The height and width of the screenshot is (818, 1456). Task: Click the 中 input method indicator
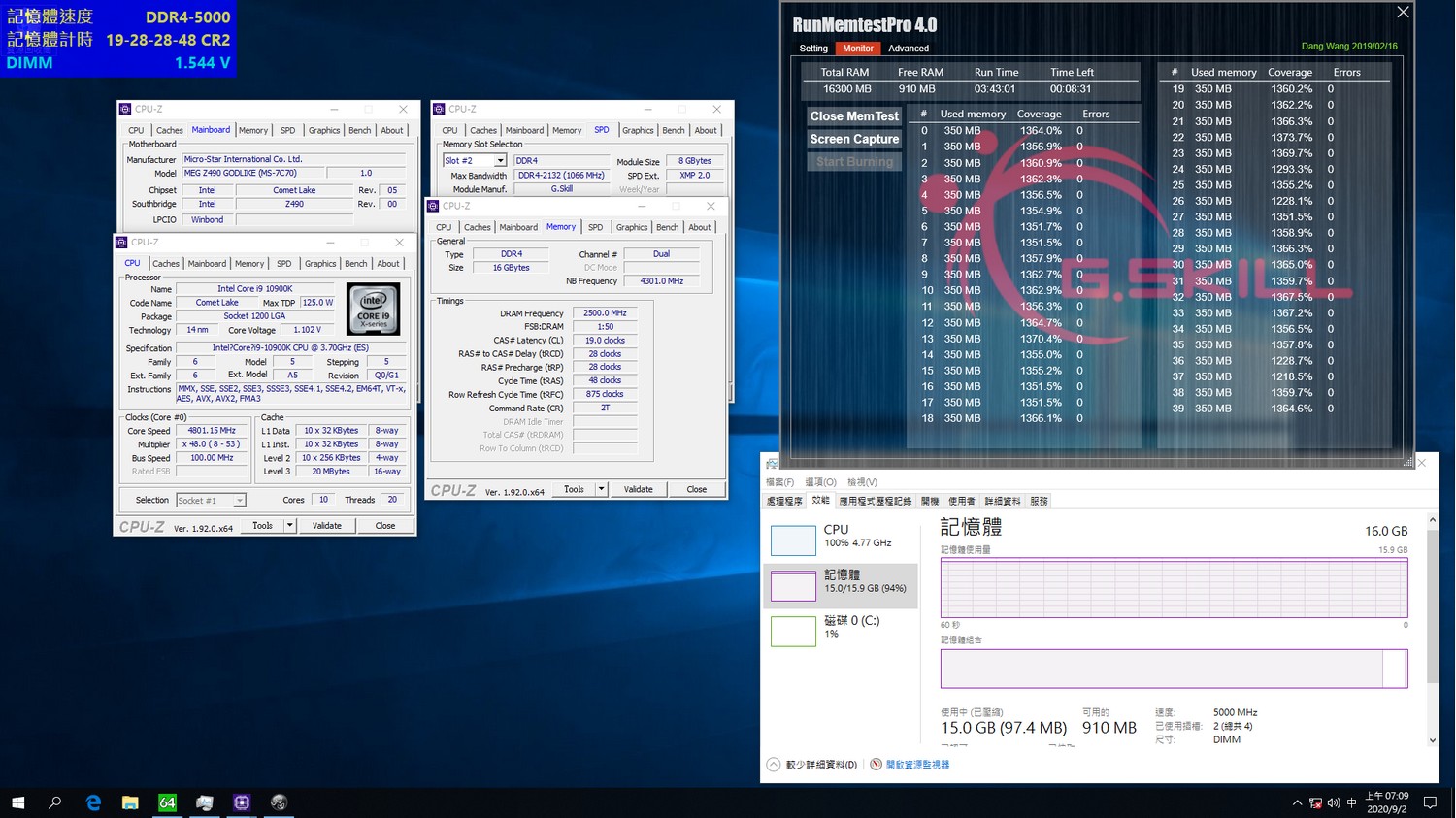[1352, 802]
